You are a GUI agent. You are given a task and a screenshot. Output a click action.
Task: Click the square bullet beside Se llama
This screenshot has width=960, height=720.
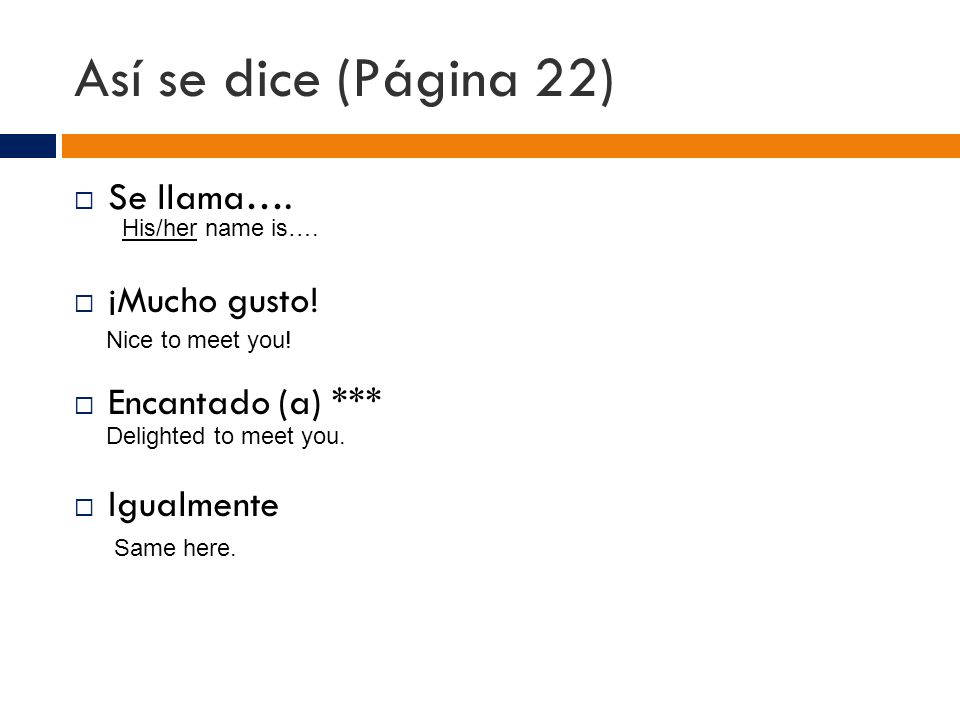84,201
